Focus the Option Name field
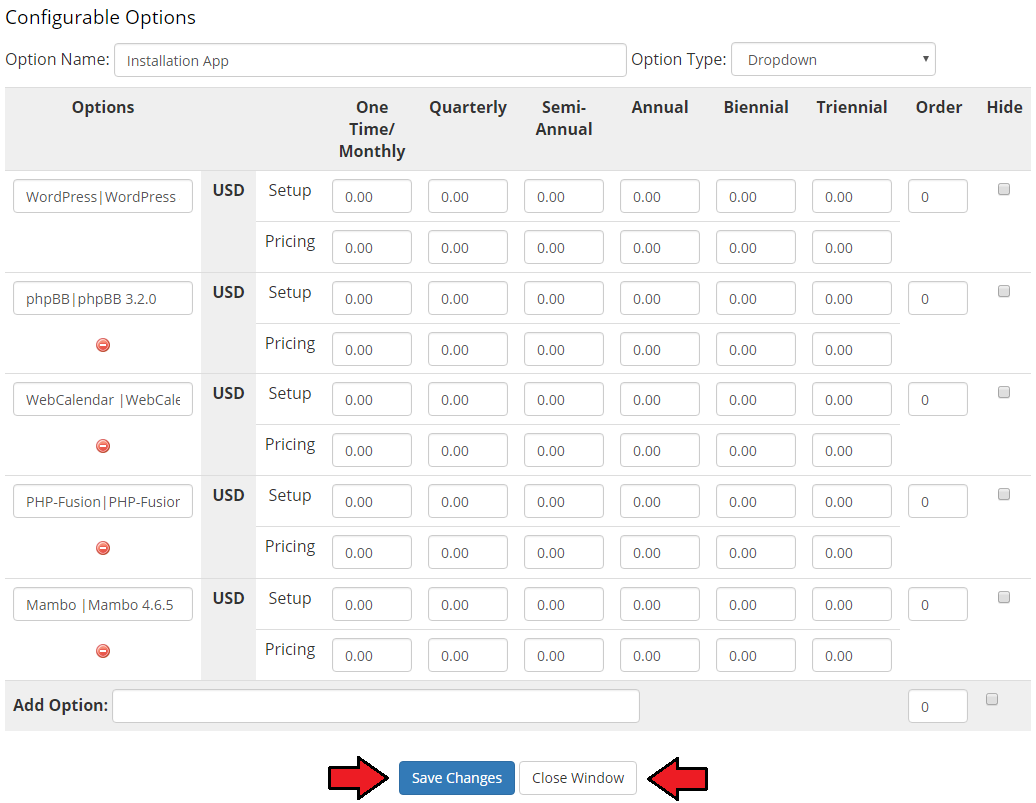The width and height of the screenshot is (1036, 803). [370, 60]
